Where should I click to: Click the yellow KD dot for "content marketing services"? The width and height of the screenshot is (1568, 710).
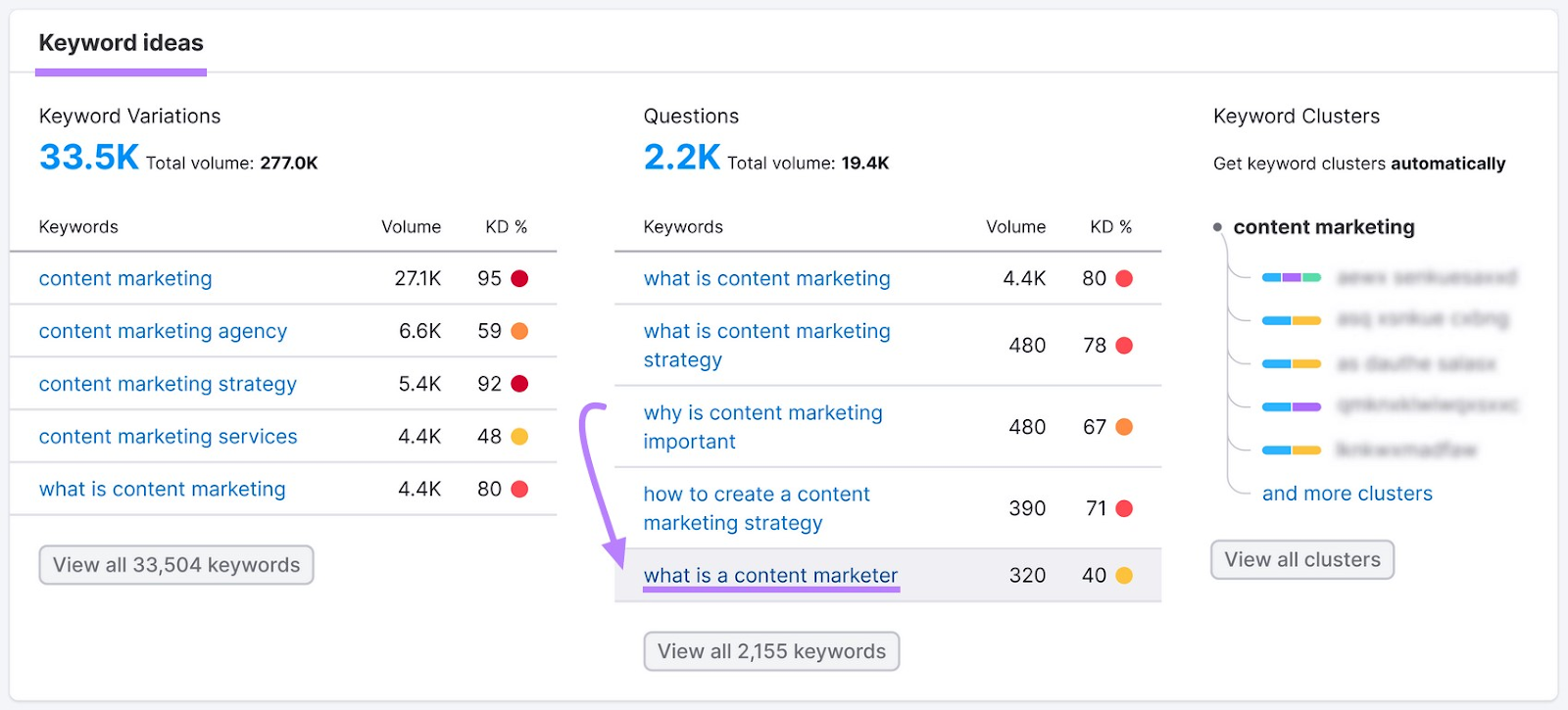pyautogui.click(x=518, y=436)
